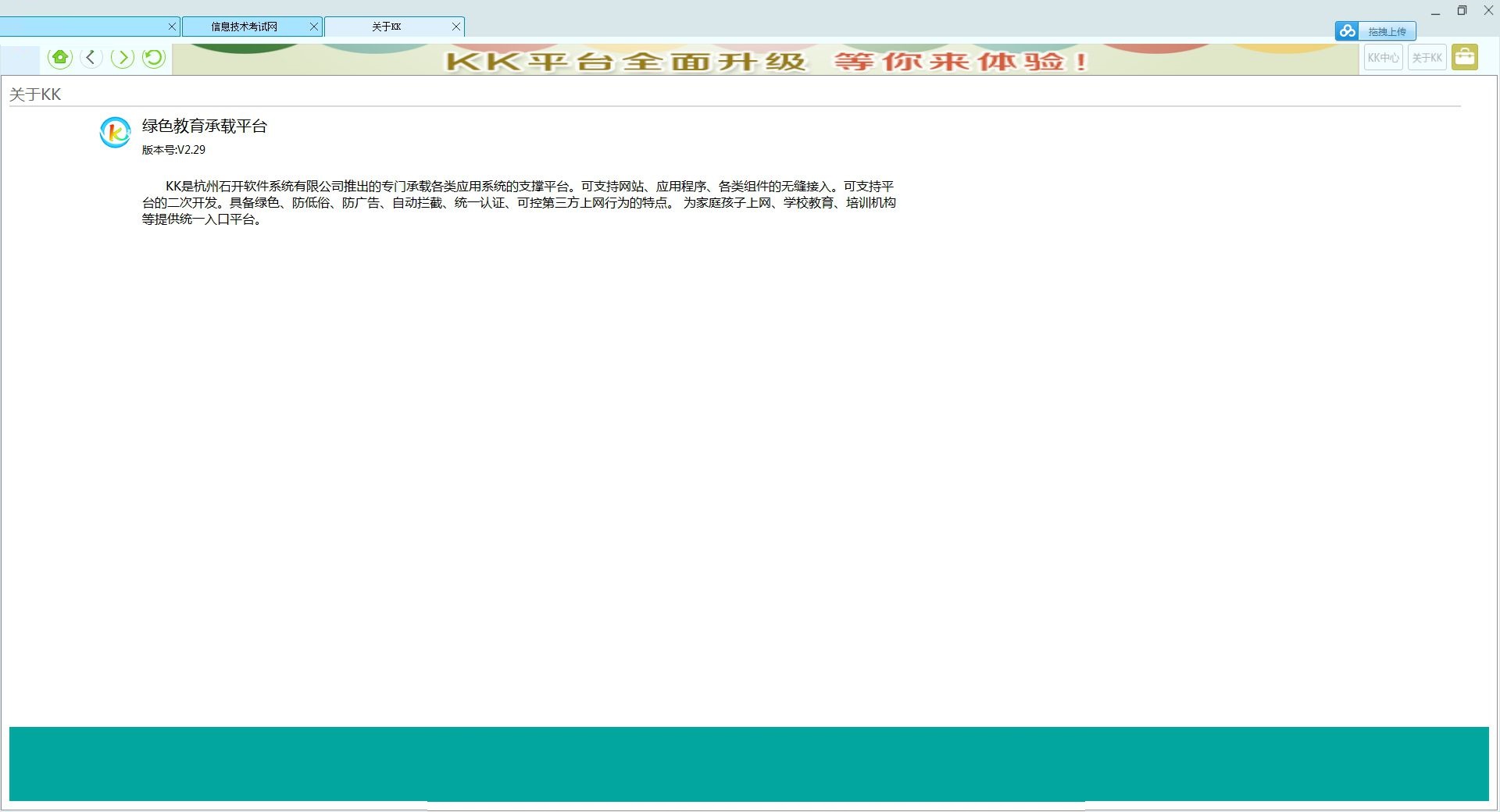Close the 关于KK tab
Screen dimensions: 1500x812
456,27
